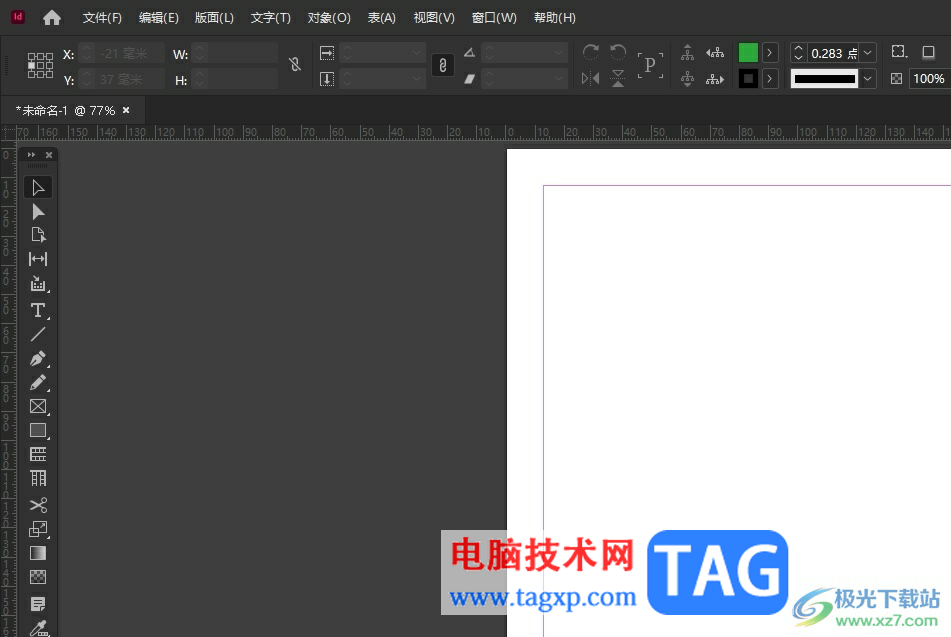
Task: Close the 未命名-1 document tab
Action: 126,110
